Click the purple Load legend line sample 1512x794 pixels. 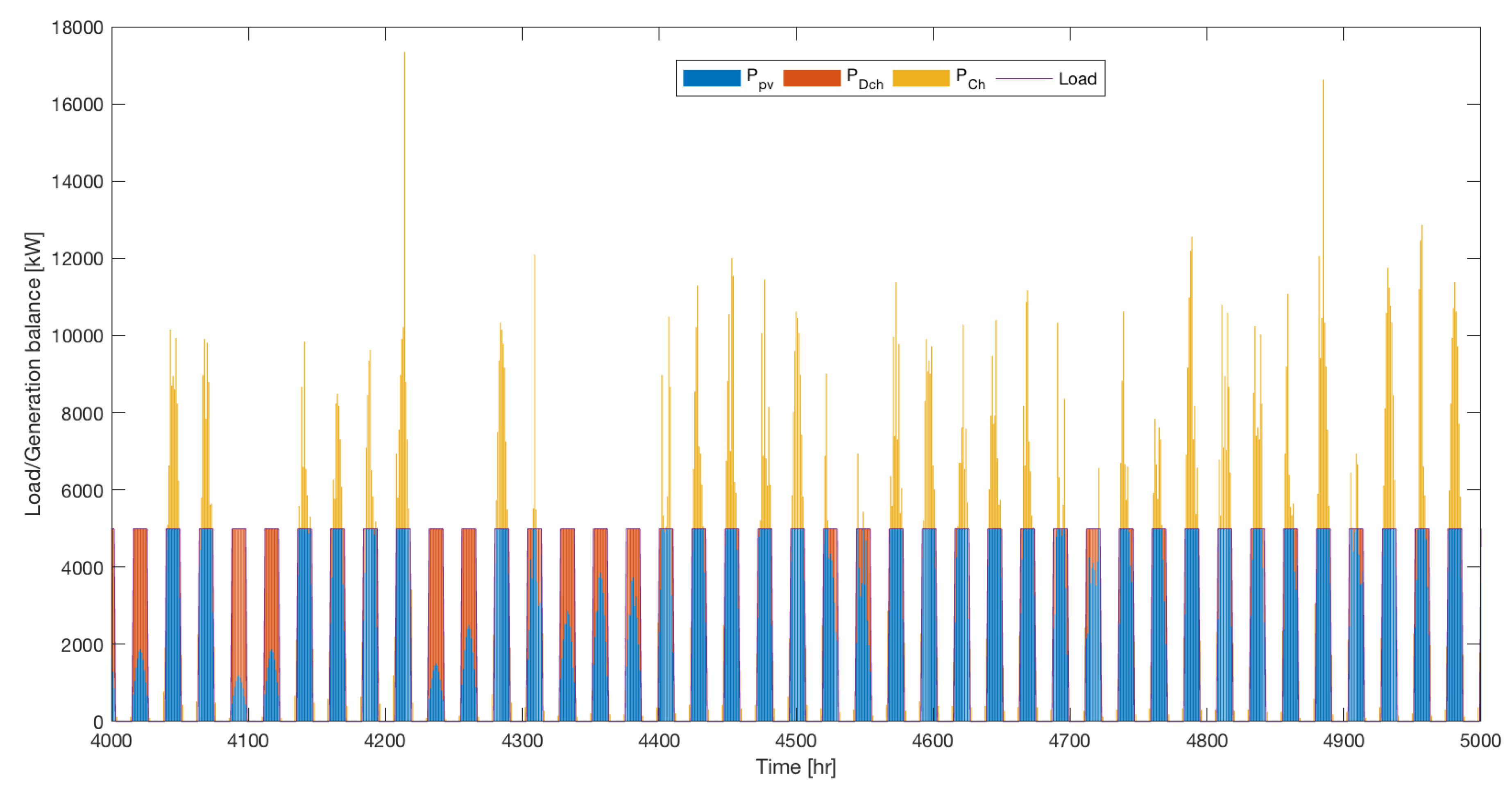tap(1024, 79)
